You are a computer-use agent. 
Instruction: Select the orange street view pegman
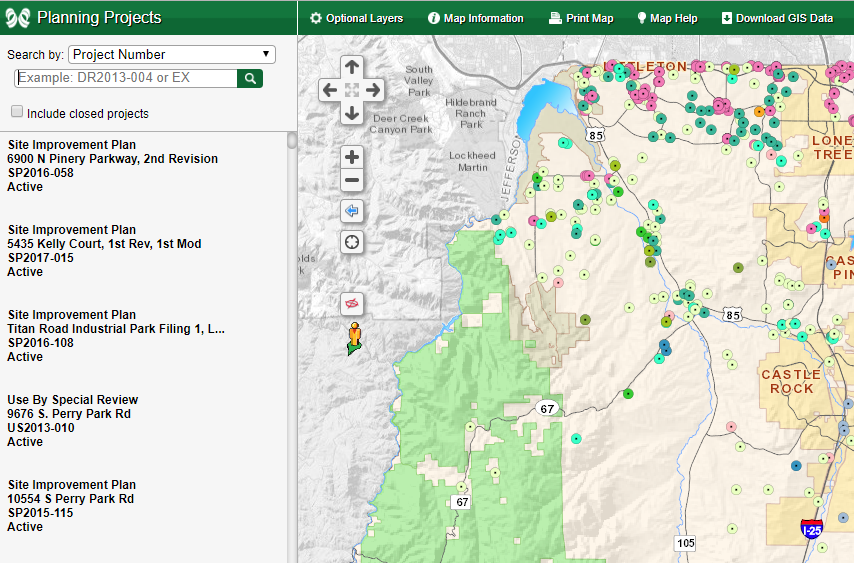coord(353,338)
